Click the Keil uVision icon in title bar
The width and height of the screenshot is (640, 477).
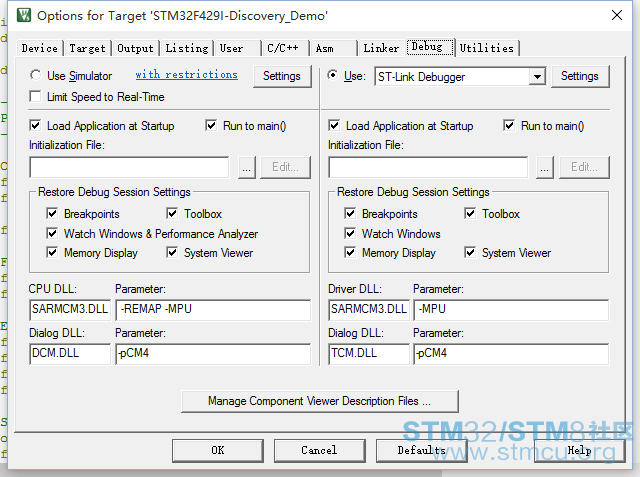pyautogui.click(x=24, y=16)
